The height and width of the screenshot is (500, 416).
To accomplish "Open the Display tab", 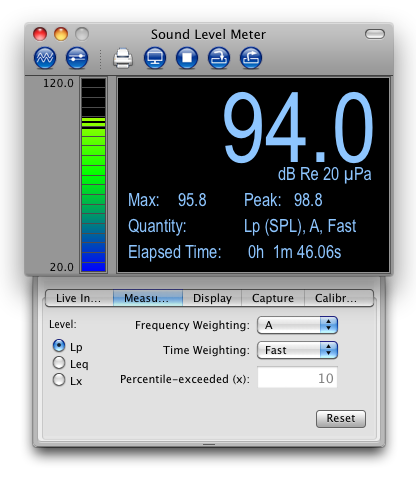I will (212, 298).
